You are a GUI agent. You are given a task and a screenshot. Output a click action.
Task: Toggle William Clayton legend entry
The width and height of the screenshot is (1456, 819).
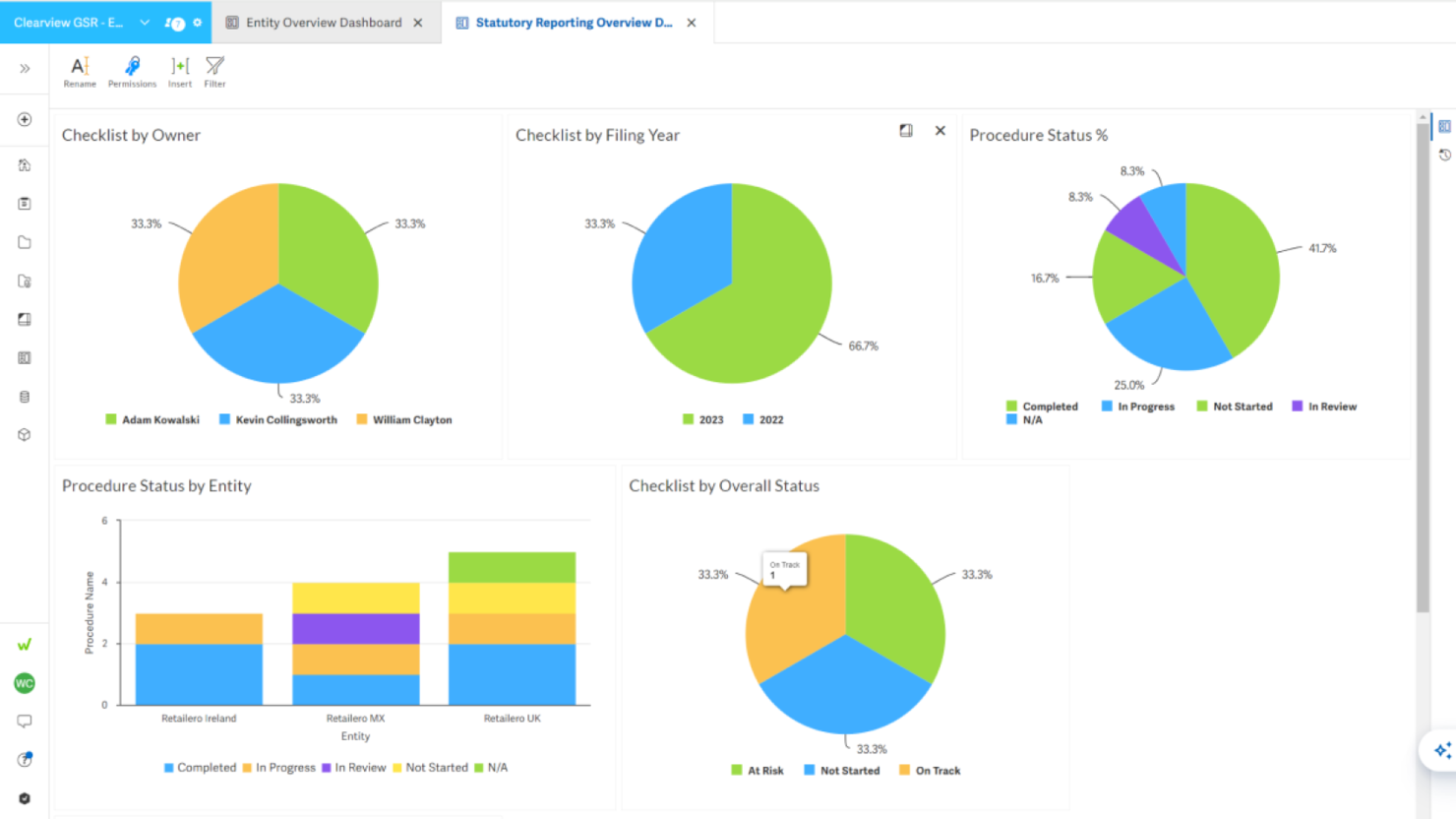pyautogui.click(x=404, y=419)
